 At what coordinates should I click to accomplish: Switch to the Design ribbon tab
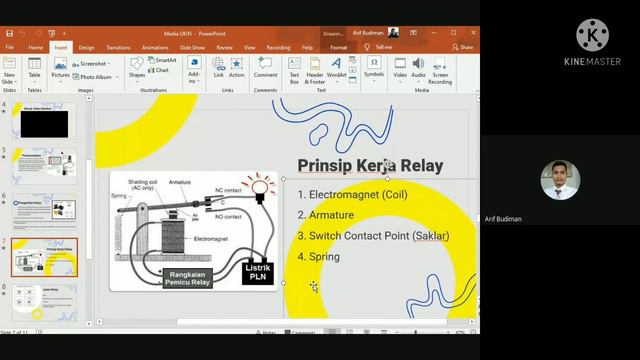click(x=86, y=47)
